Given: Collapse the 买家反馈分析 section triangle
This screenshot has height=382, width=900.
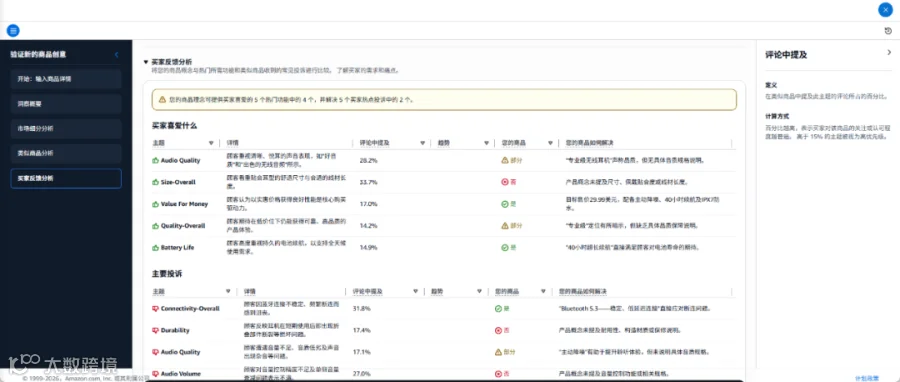Looking at the screenshot, I should pos(146,62).
